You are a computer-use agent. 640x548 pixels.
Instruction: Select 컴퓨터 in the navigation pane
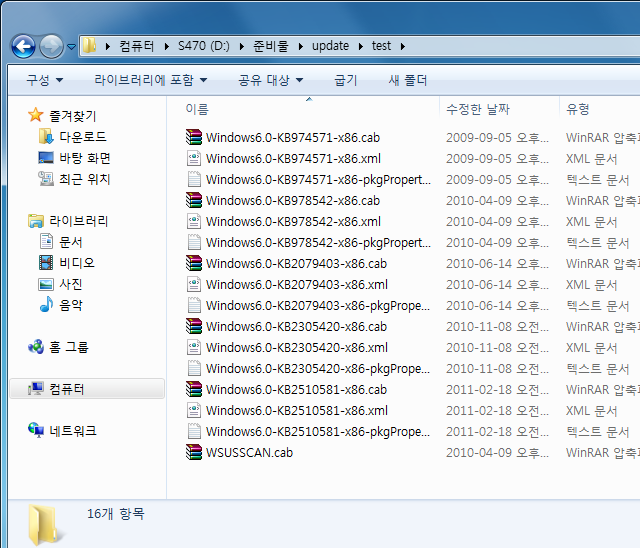(67, 389)
